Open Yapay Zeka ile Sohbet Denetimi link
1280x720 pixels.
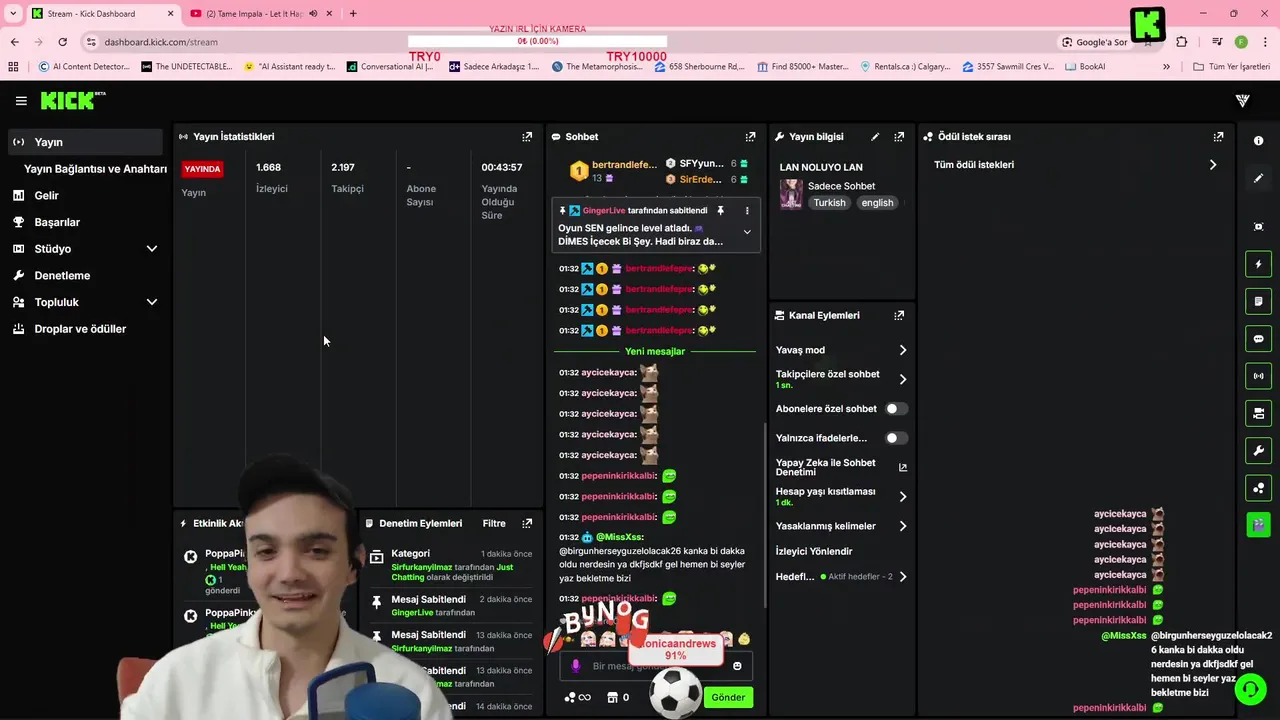(841, 467)
